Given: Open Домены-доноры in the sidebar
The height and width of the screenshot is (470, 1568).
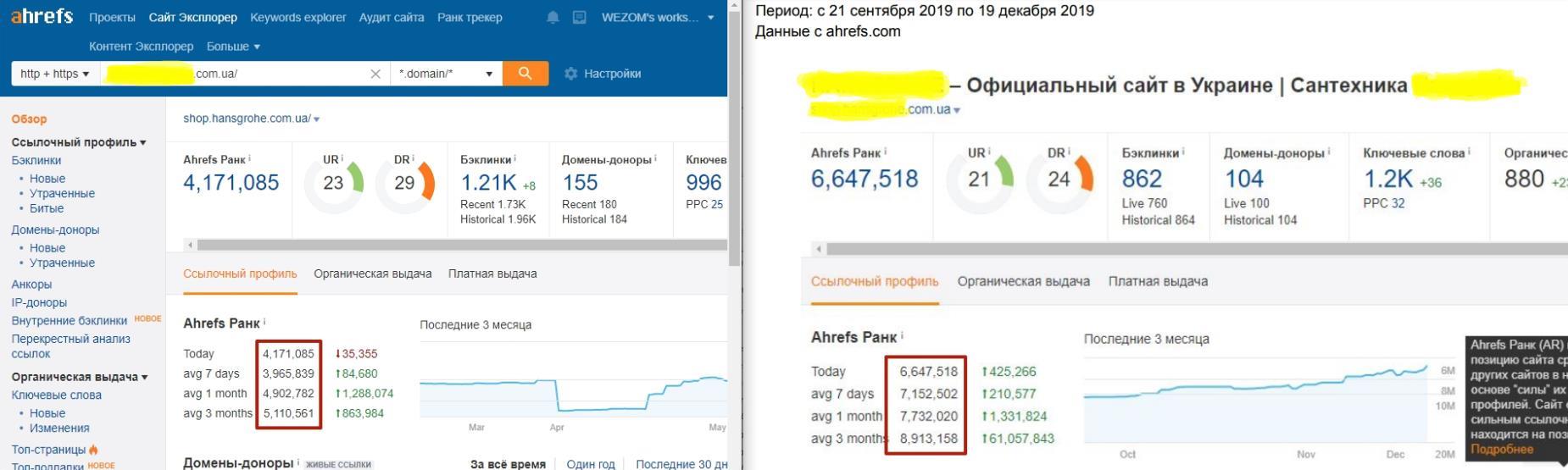Looking at the screenshot, I should pos(55,229).
